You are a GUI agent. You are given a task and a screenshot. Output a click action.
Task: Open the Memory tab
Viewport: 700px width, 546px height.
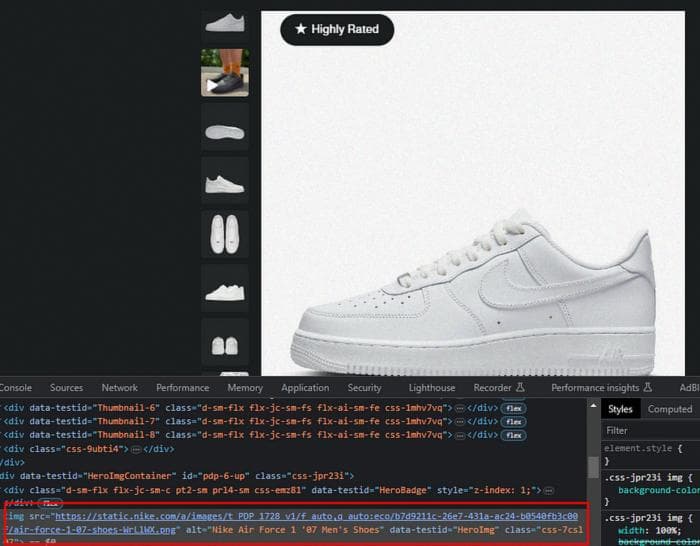click(x=245, y=388)
